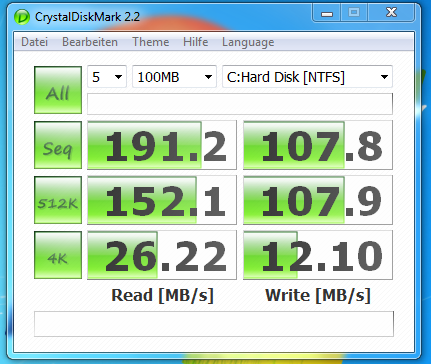Open the Language menu
431x364 pixels.
tap(248, 42)
